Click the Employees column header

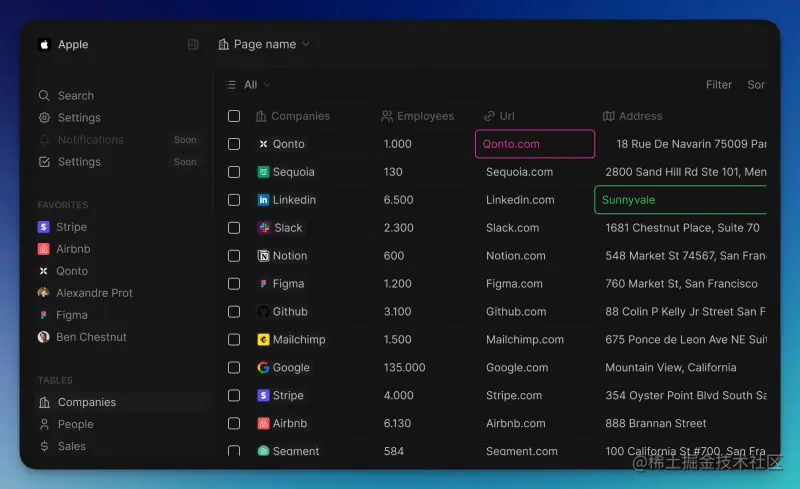click(x=417, y=116)
